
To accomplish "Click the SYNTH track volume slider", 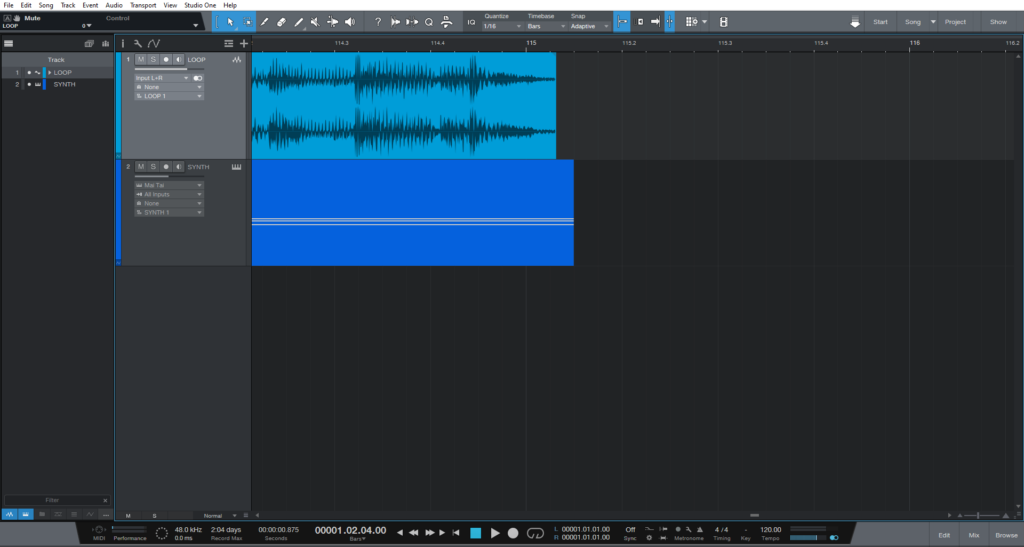I will point(169,176).
